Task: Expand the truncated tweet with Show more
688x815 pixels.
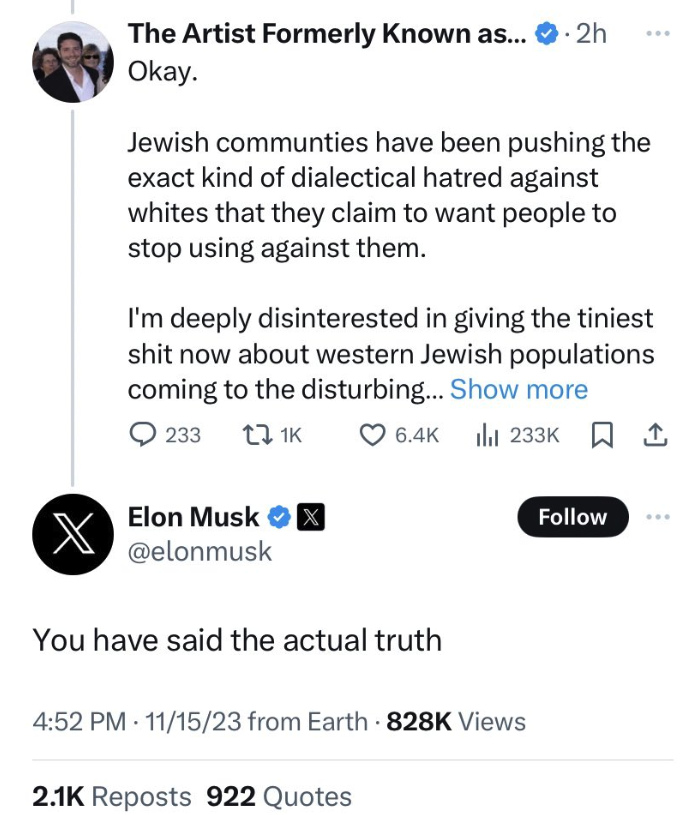Action: click(x=519, y=389)
